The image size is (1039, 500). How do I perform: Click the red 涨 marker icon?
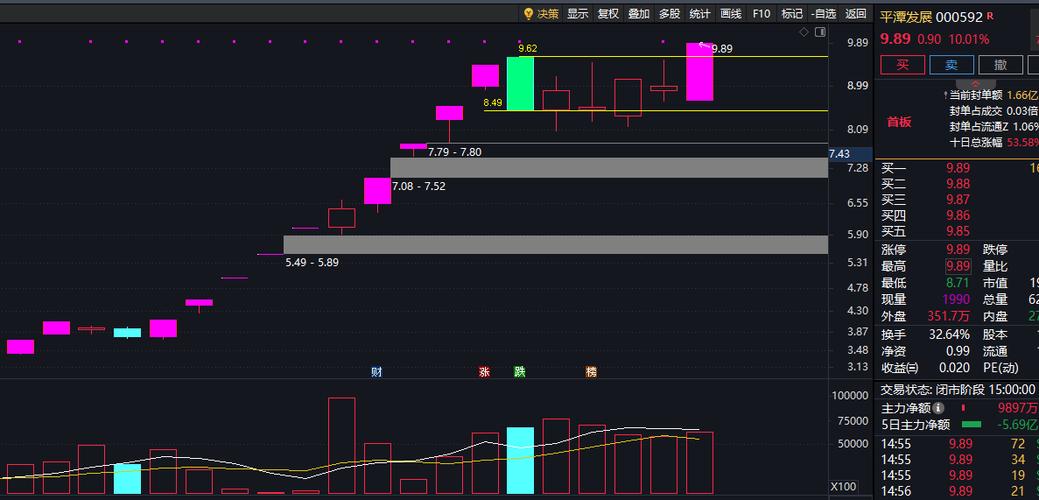[484, 372]
